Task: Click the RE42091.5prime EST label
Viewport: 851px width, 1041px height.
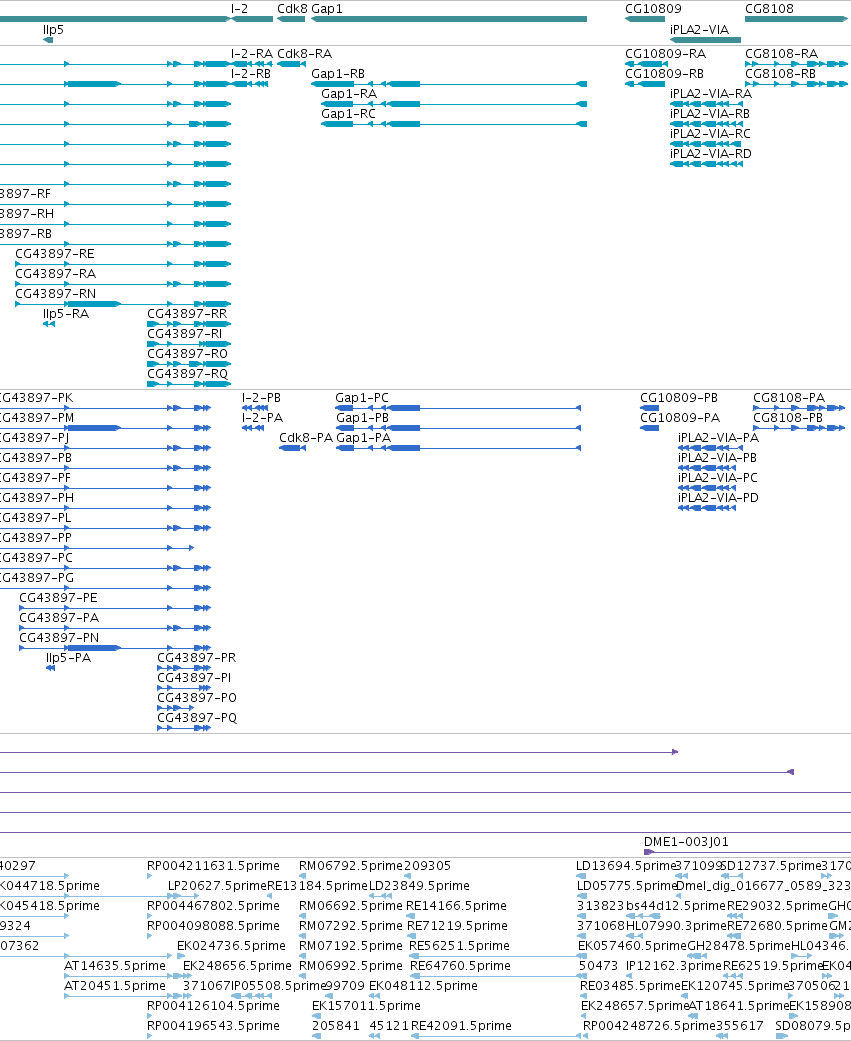Action: (461, 1026)
